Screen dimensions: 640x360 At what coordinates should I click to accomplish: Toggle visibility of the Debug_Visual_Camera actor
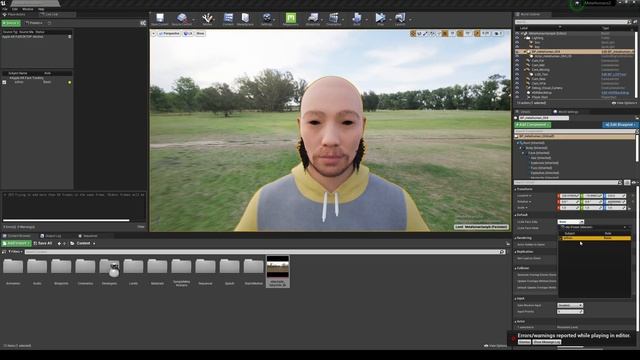[x=517, y=88]
